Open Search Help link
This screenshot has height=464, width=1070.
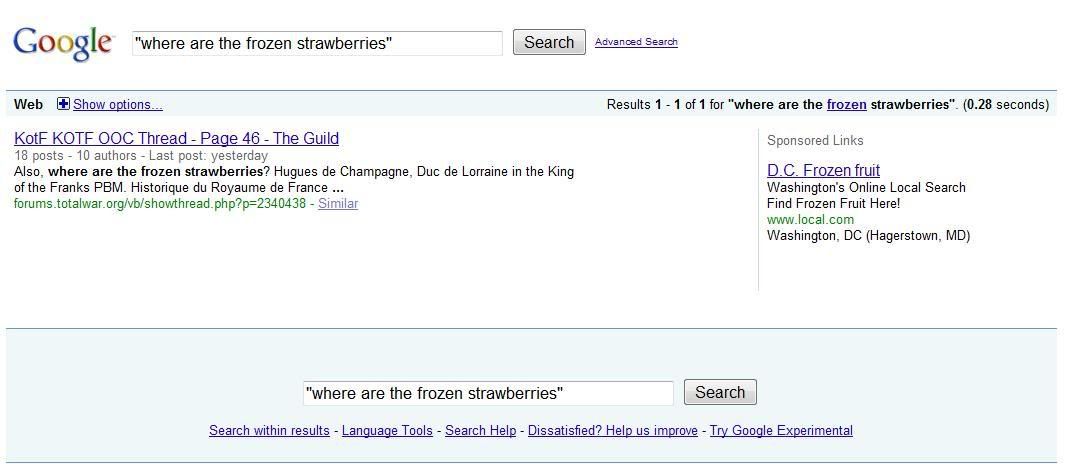click(x=480, y=431)
